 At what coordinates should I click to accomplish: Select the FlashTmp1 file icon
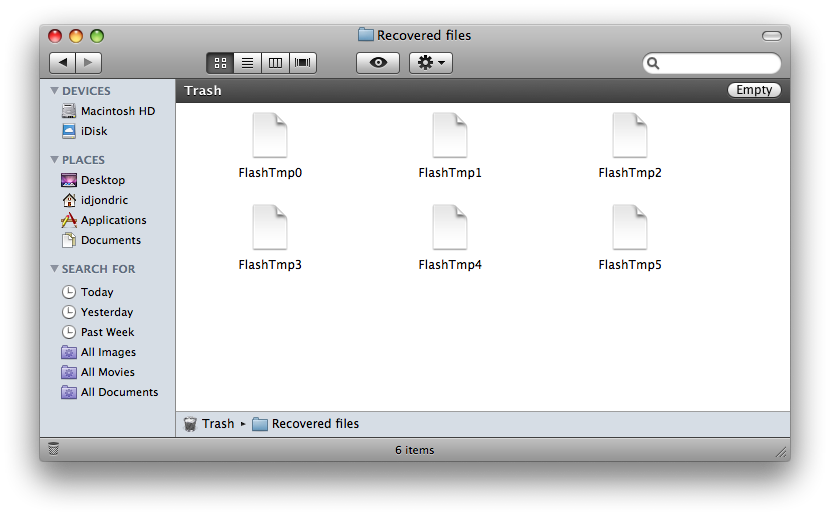click(x=450, y=135)
